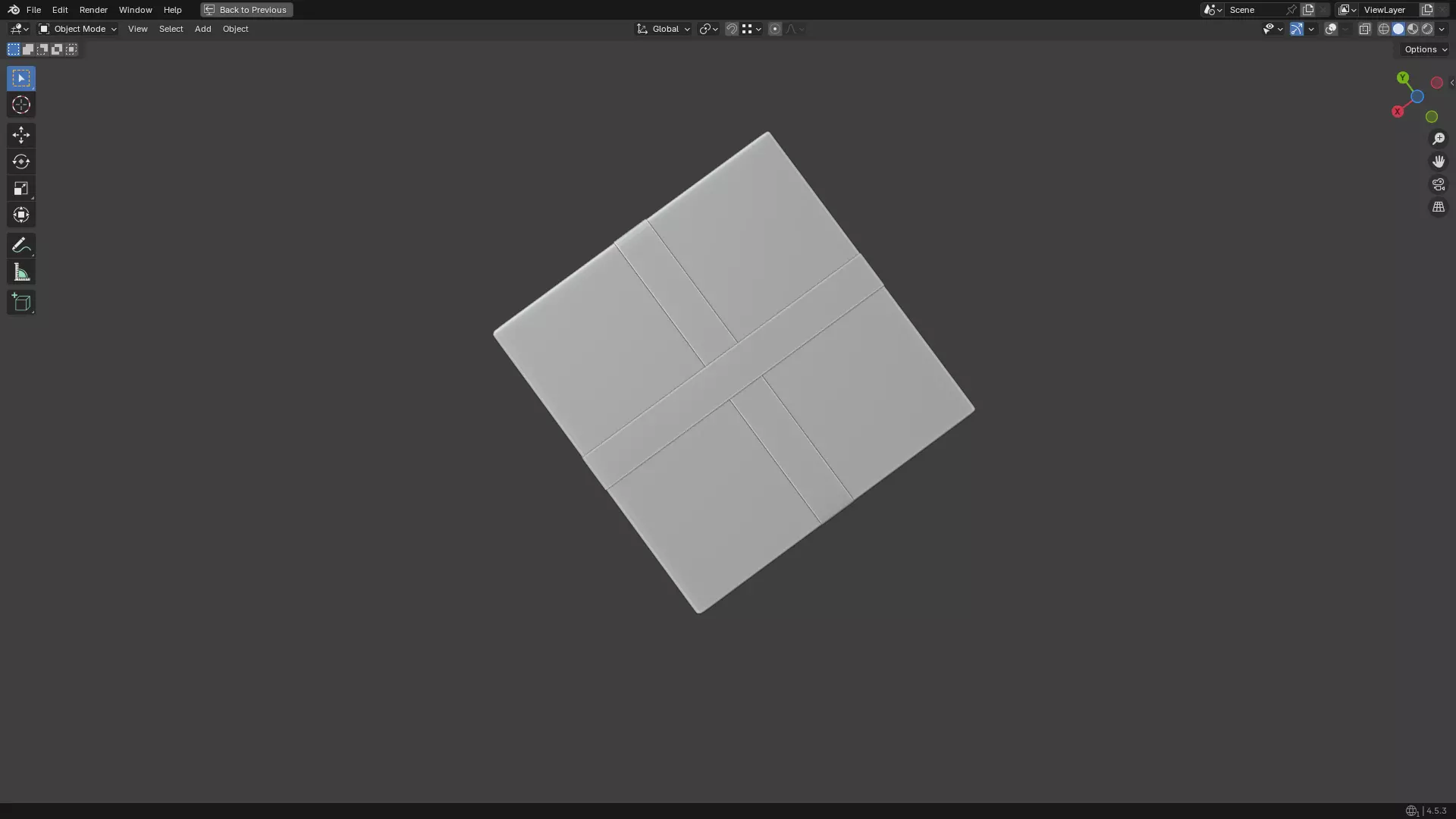The width and height of the screenshot is (1456, 819).
Task: Open the Options dropdown
Action: tap(1425, 49)
